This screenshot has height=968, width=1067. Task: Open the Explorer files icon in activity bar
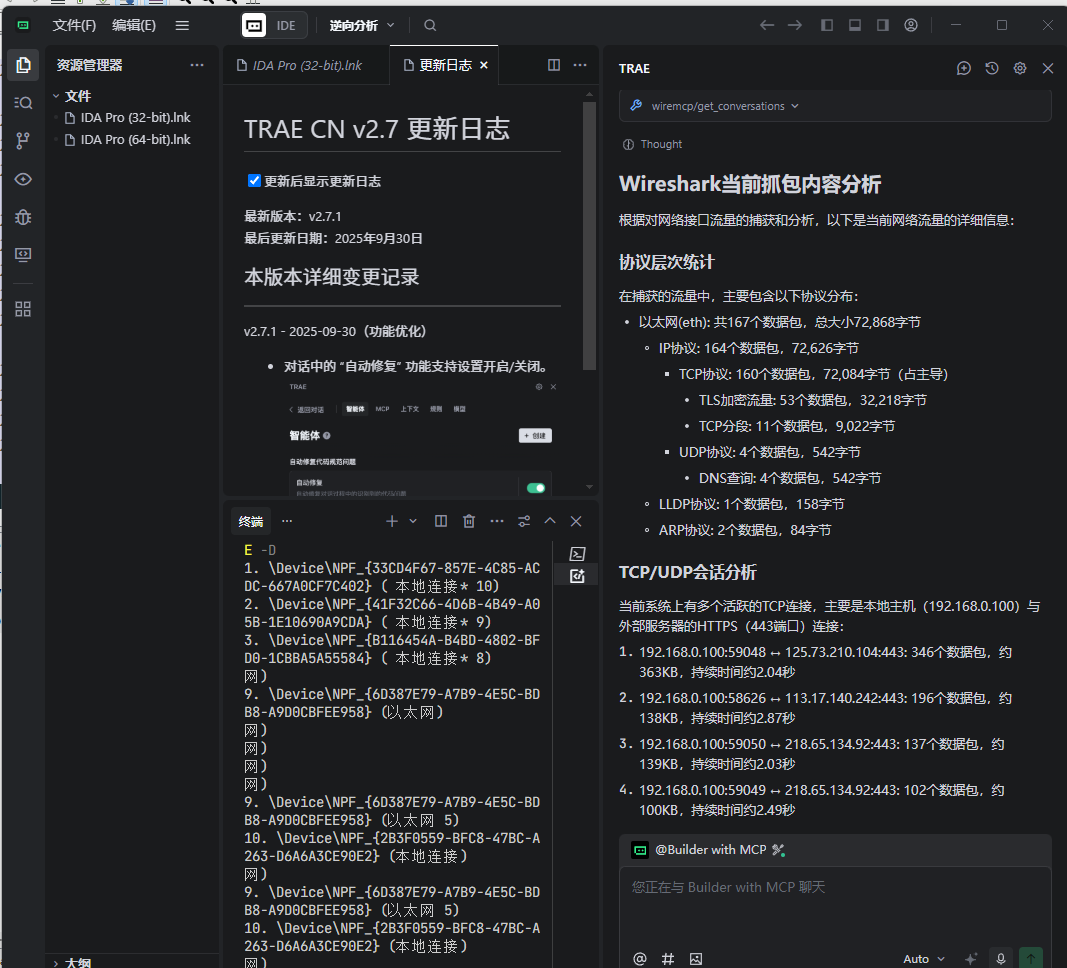click(x=23, y=65)
